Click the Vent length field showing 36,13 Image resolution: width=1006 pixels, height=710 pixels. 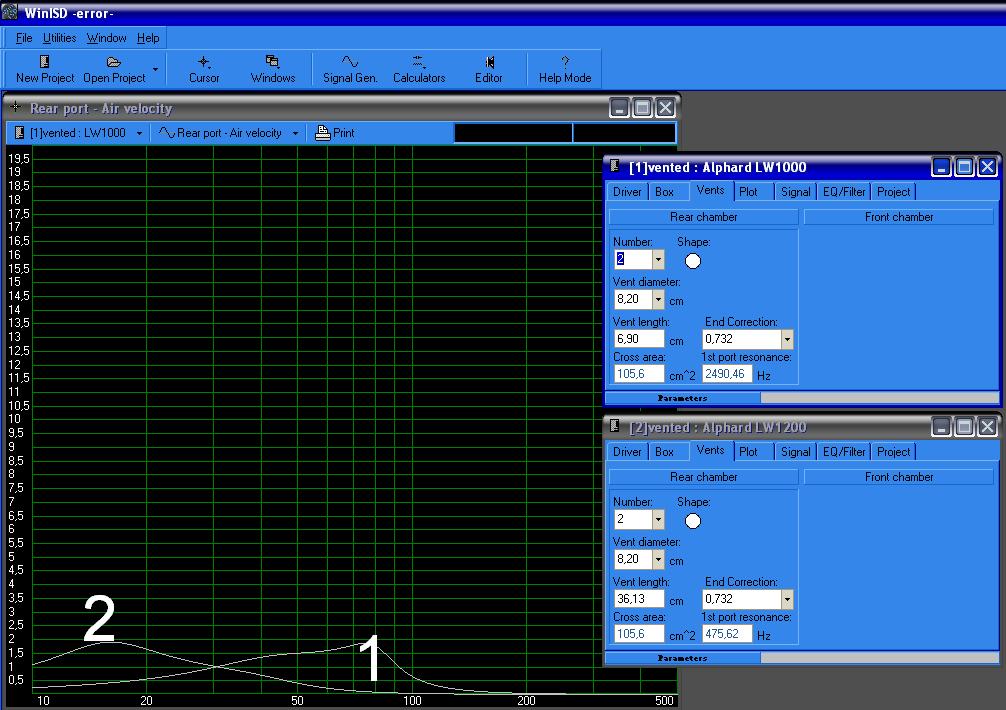coord(638,600)
